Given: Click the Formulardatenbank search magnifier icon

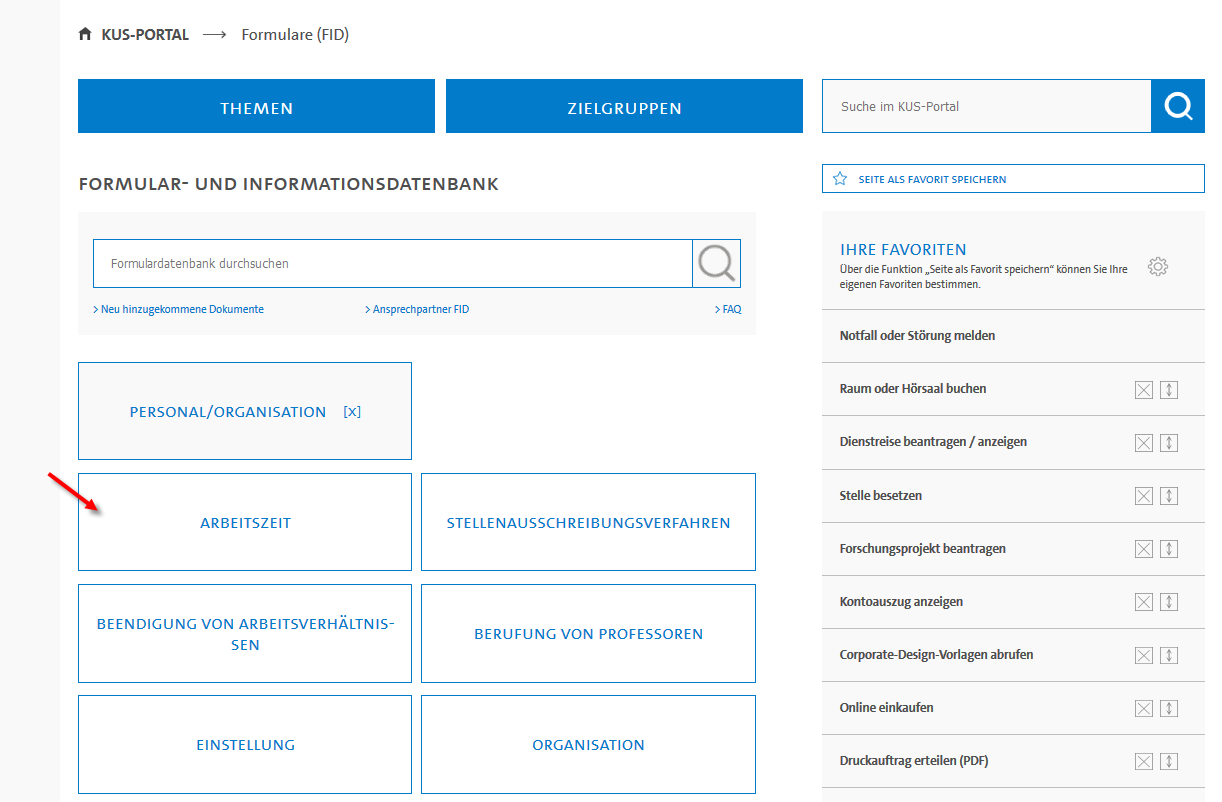Looking at the screenshot, I should pyautogui.click(x=716, y=264).
